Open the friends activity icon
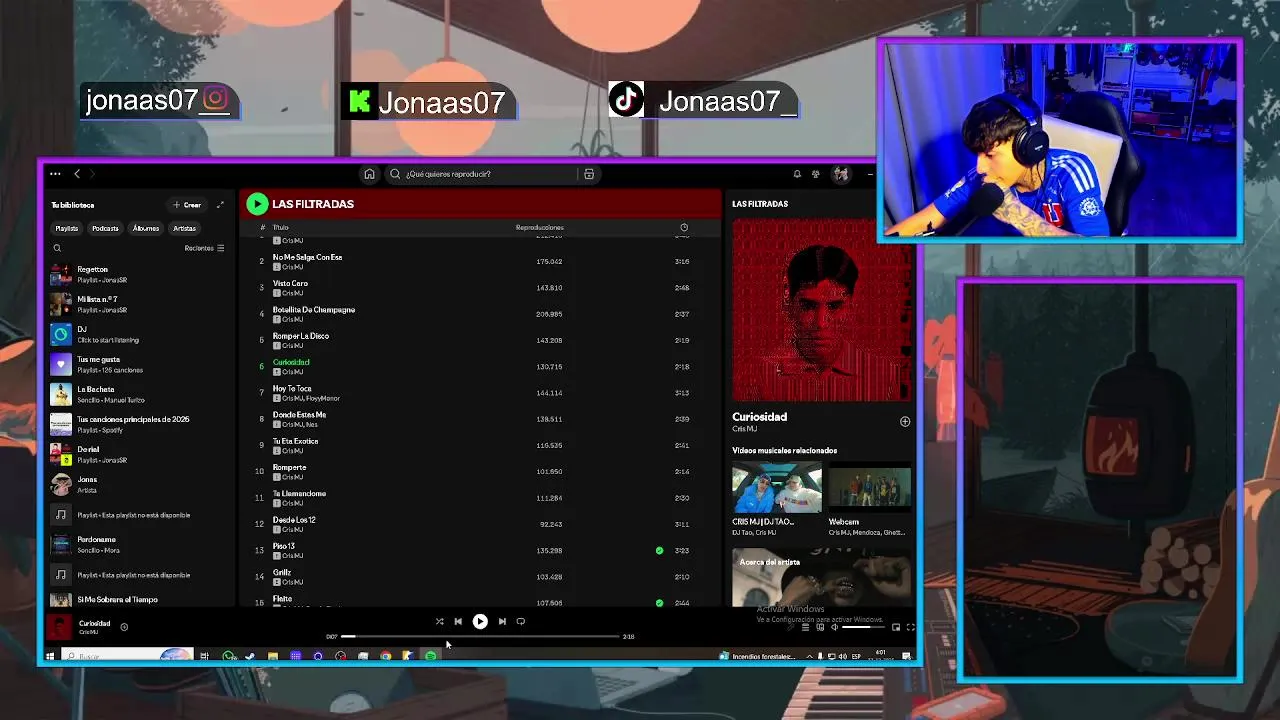The height and width of the screenshot is (720, 1280). (816, 174)
